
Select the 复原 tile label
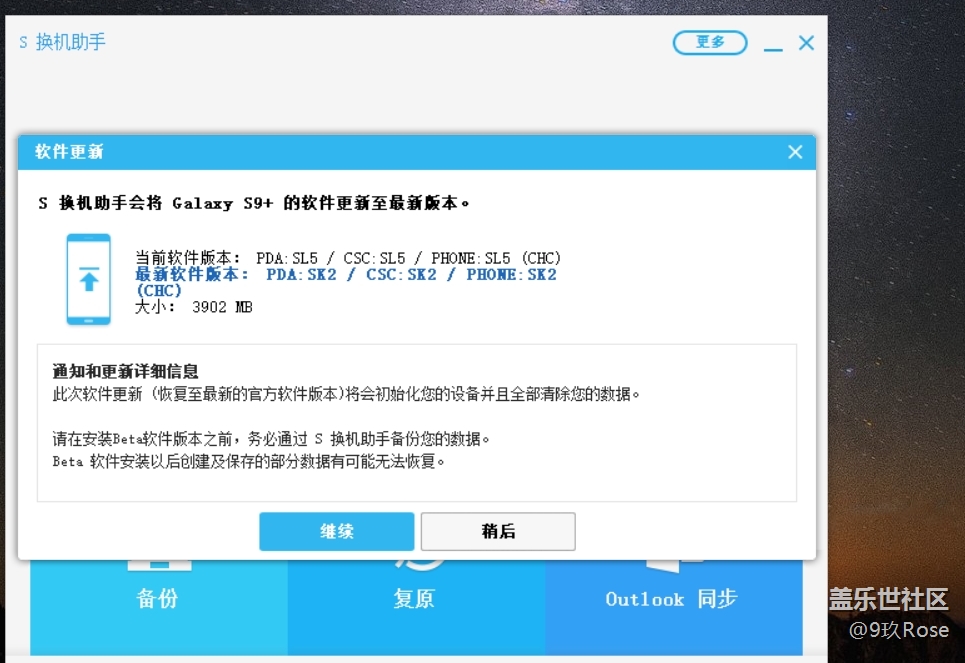coord(415,598)
